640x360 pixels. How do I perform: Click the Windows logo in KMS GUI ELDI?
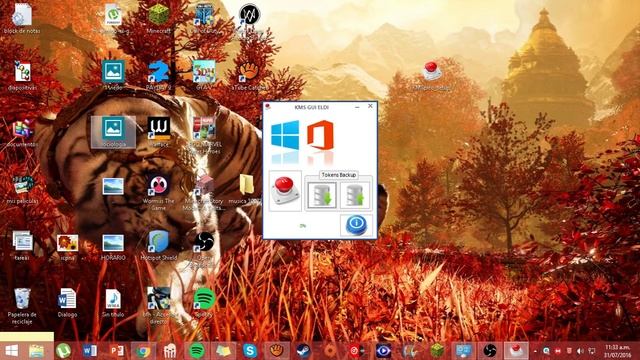click(x=285, y=135)
